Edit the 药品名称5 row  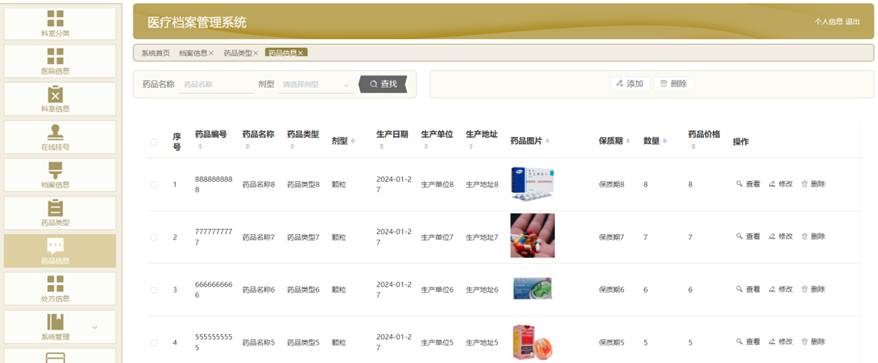pos(781,342)
